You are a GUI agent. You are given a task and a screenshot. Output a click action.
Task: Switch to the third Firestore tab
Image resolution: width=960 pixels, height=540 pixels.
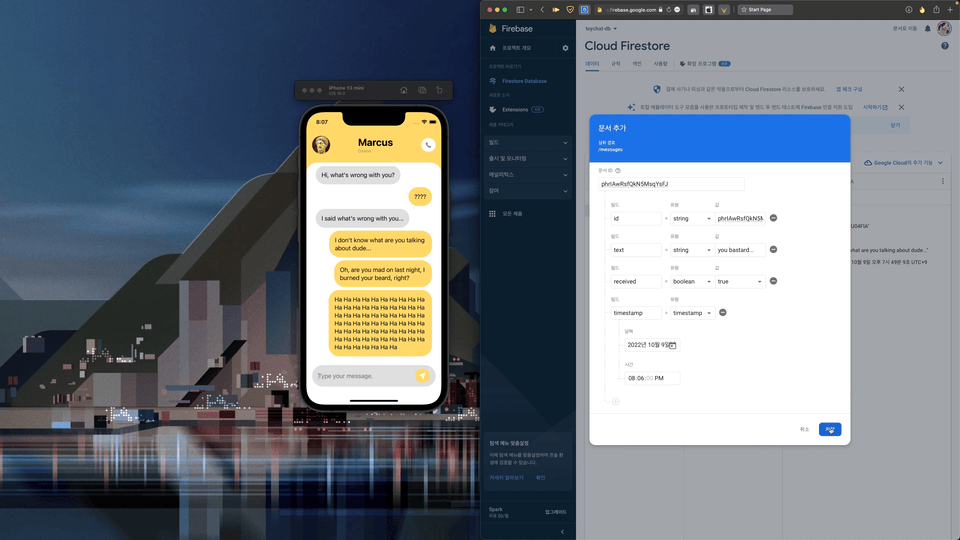(637, 64)
